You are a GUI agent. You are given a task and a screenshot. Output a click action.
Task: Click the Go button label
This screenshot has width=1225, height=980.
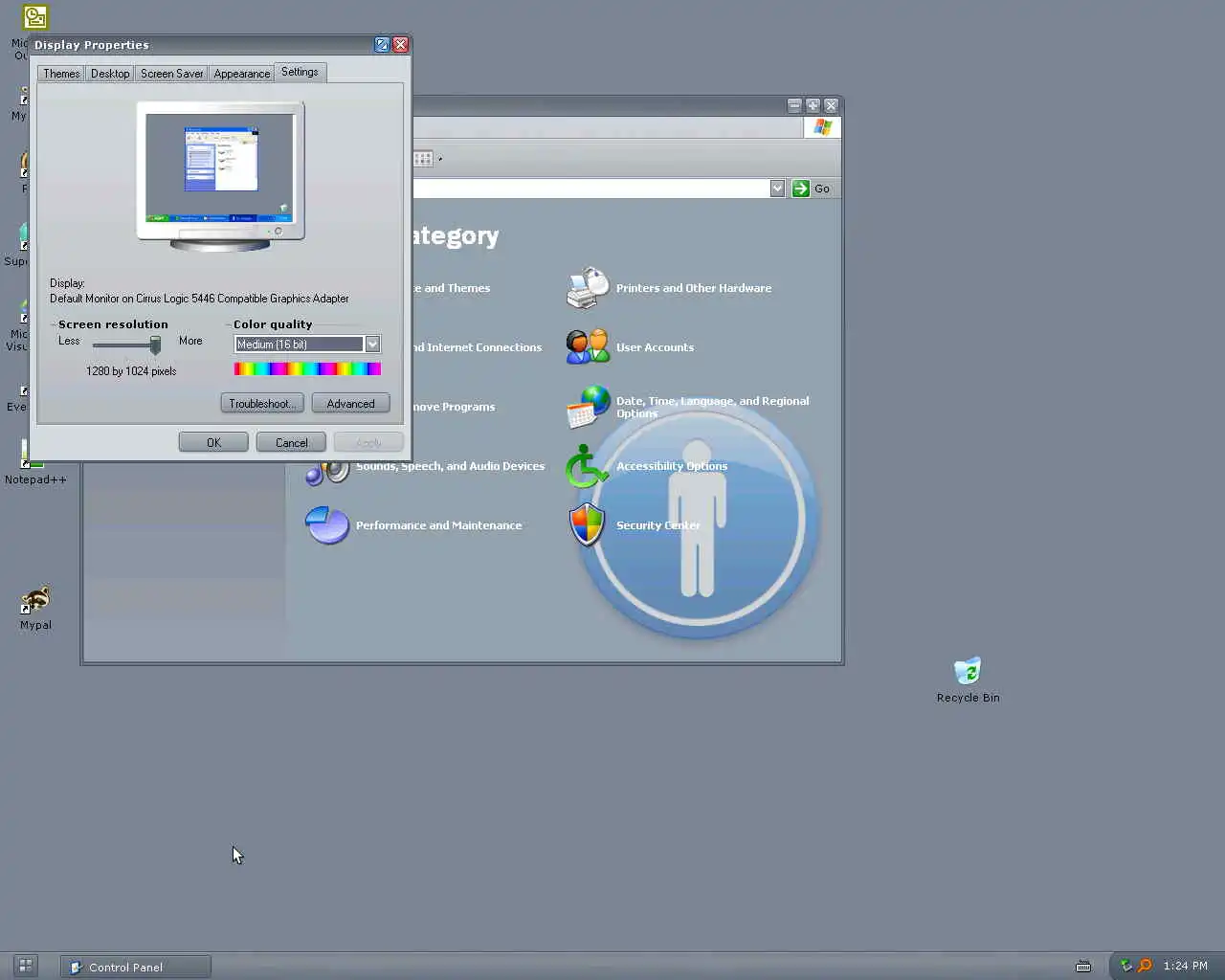click(x=822, y=189)
